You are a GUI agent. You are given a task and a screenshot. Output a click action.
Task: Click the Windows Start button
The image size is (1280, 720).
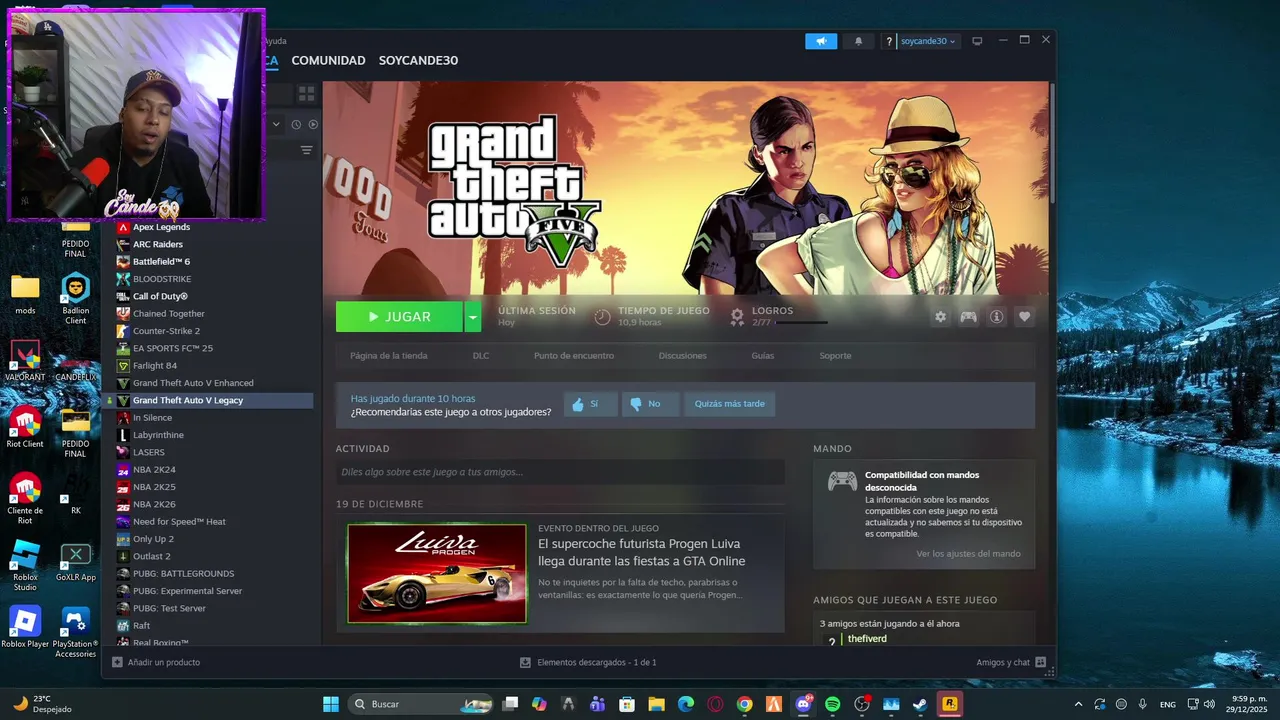[330, 704]
